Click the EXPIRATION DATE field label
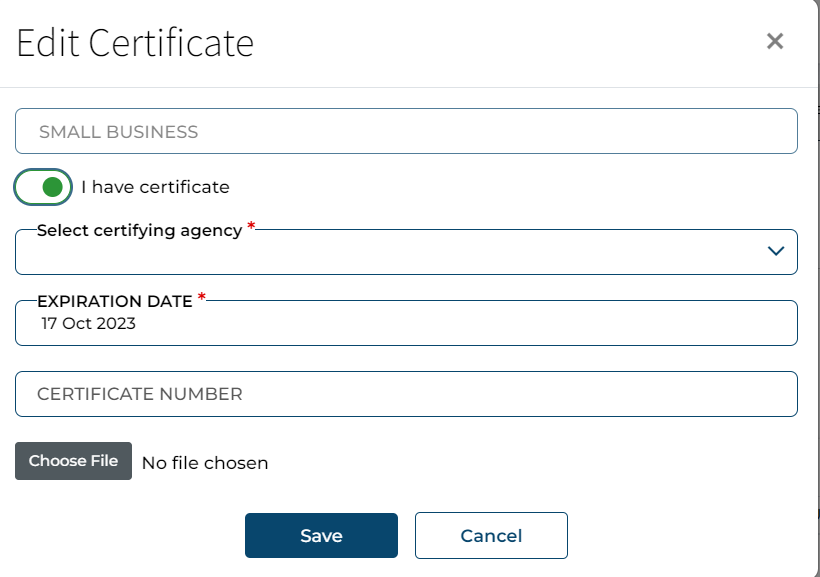 coord(114,299)
